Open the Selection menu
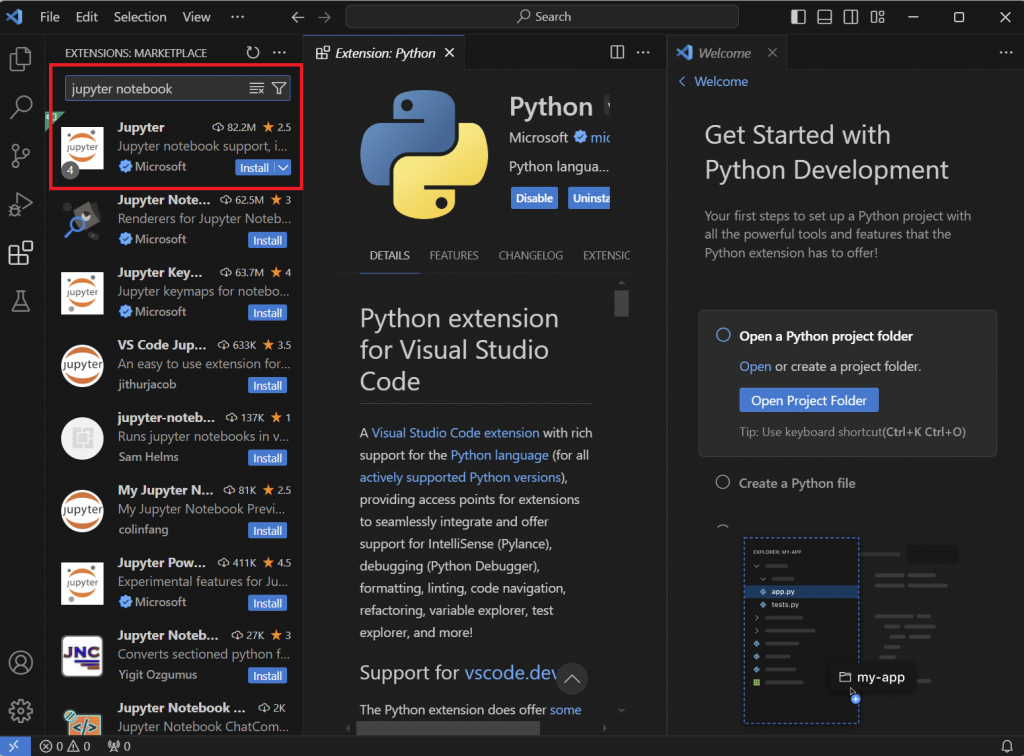The width and height of the screenshot is (1024, 756). coord(140,17)
